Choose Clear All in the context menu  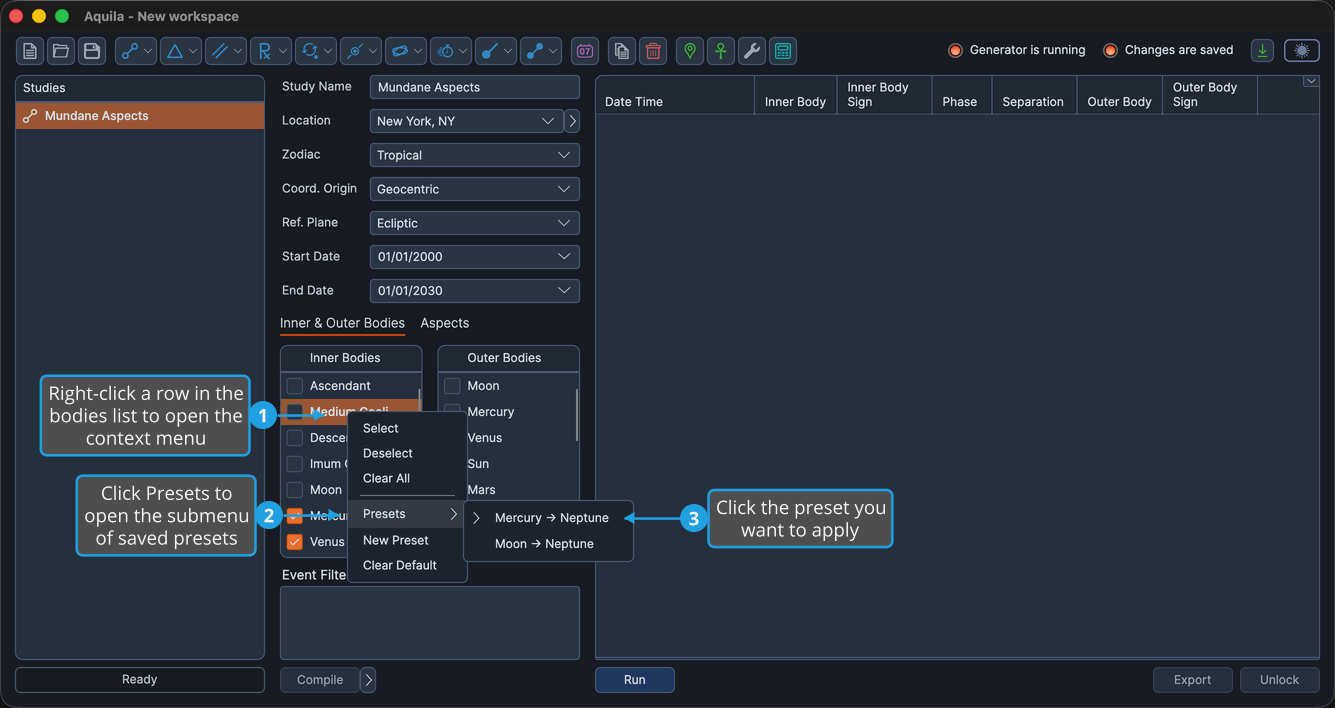tap(407, 478)
